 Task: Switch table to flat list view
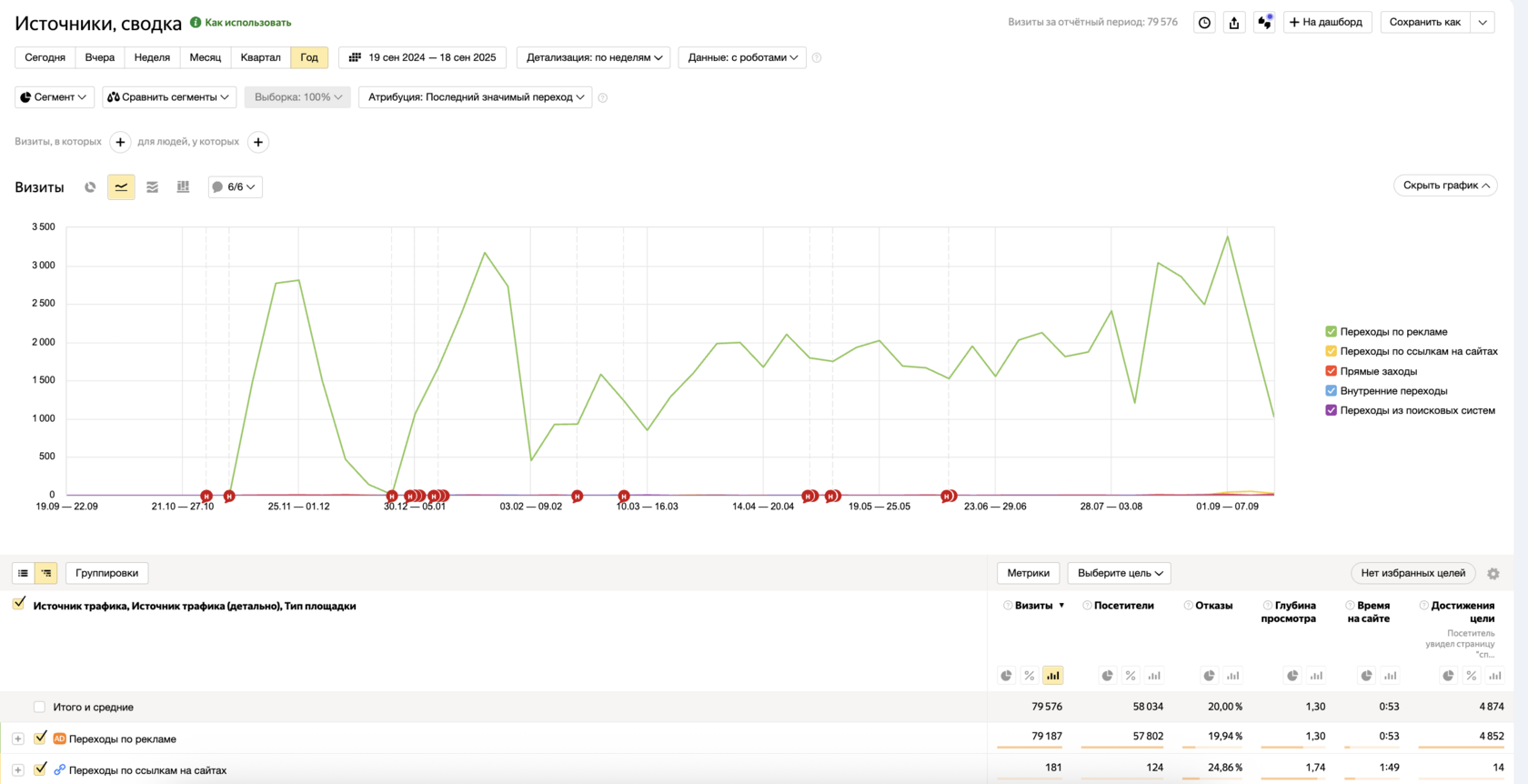[x=24, y=573]
